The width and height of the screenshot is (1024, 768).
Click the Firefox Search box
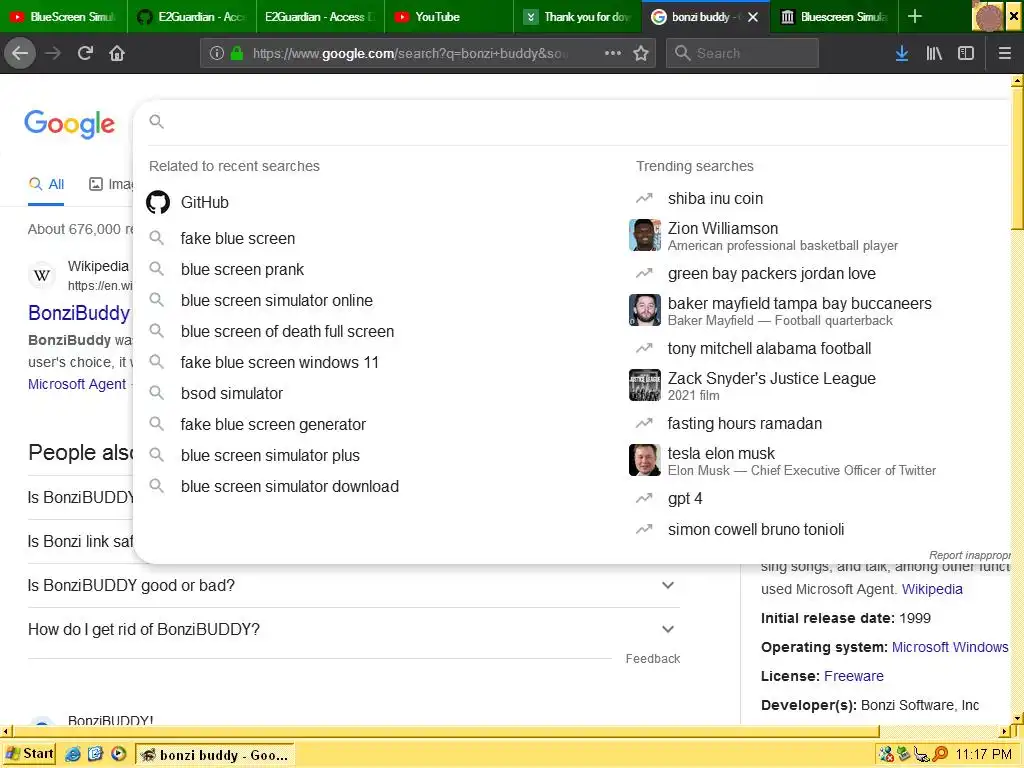pyautogui.click(x=742, y=53)
